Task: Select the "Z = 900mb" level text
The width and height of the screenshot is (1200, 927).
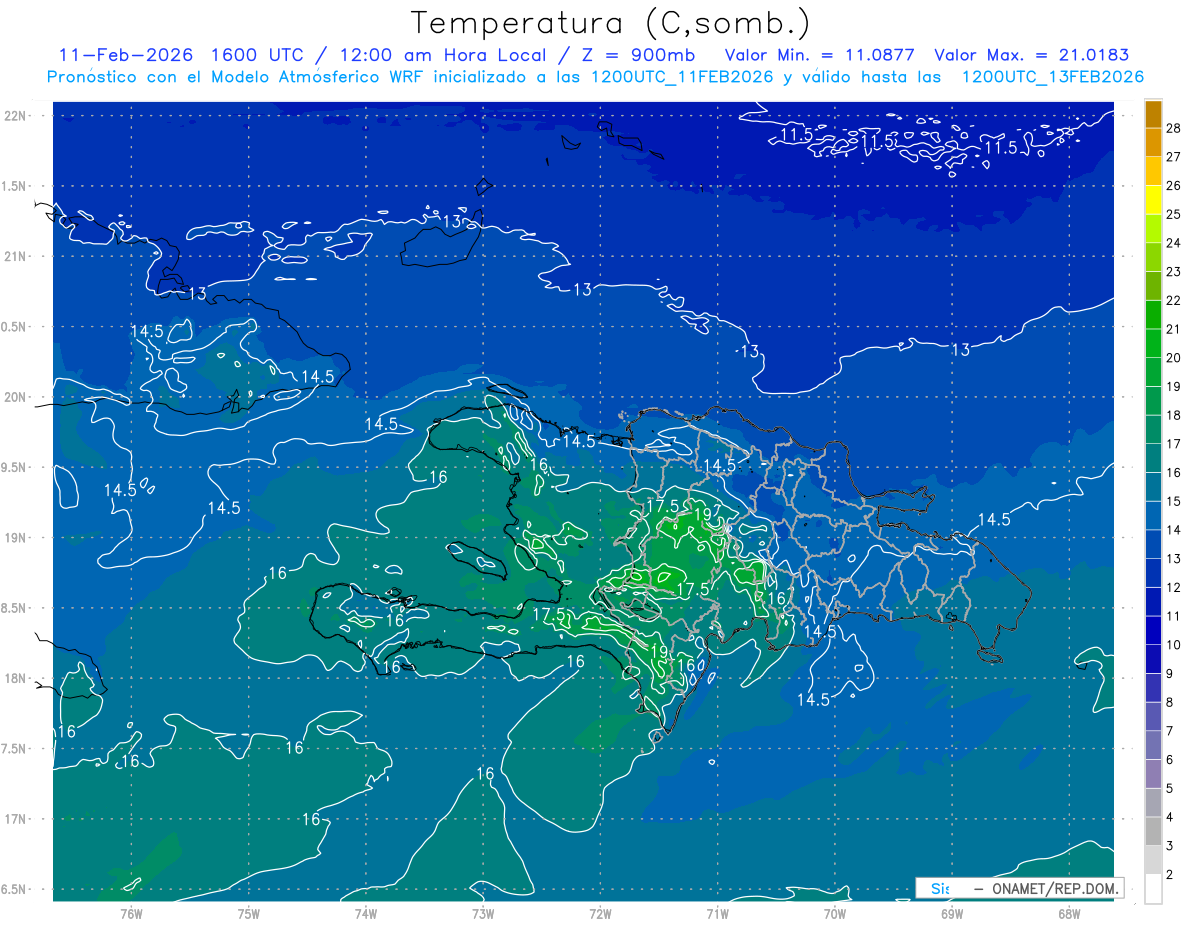Action: click(x=640, y=55)
